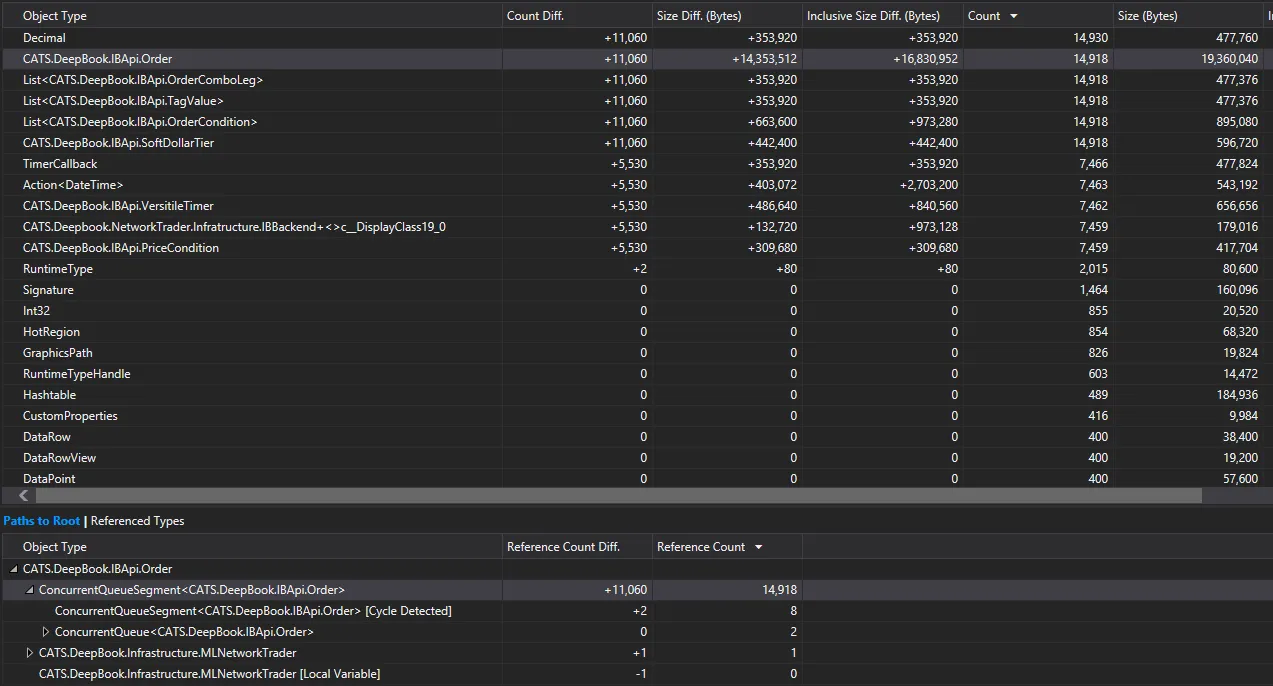
Task: Click reference count 8 for Cycle Detected row
Action: click(793, 611)
